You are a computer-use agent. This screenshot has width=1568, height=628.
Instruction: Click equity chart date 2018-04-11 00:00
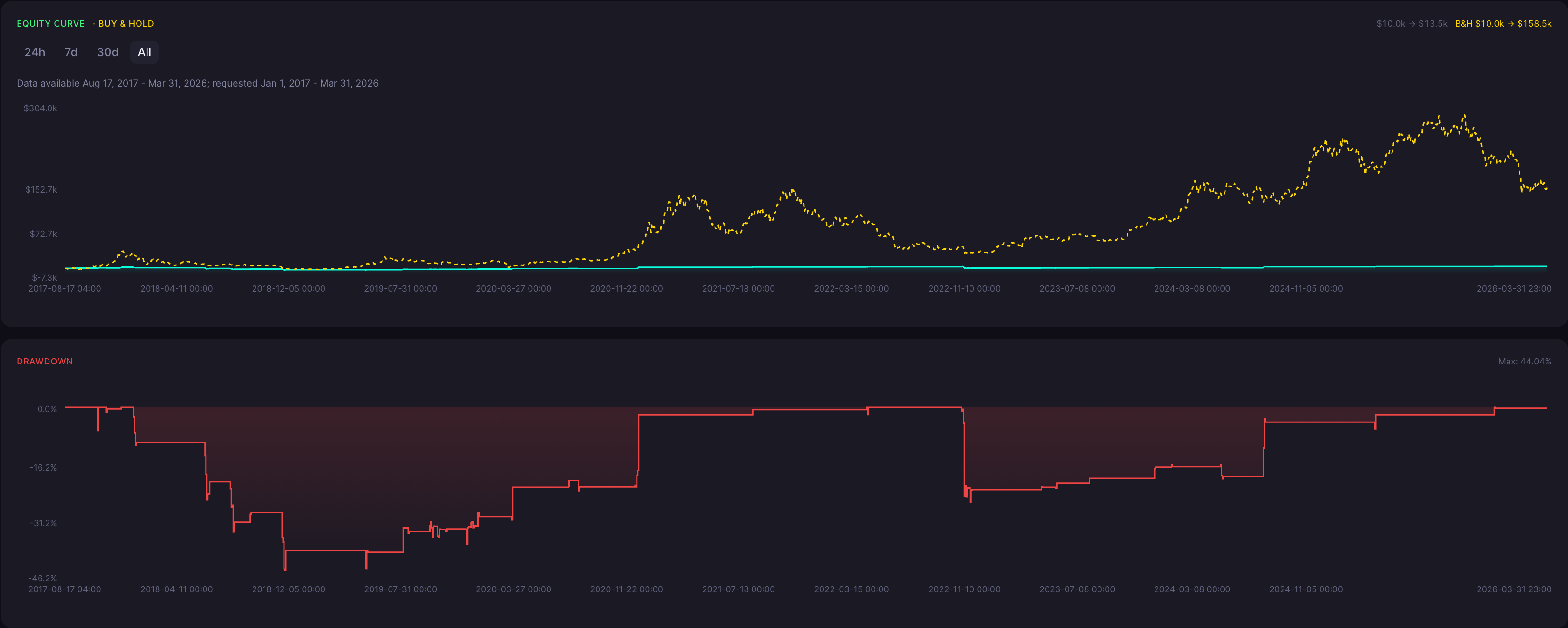click(x=176, y=288)
